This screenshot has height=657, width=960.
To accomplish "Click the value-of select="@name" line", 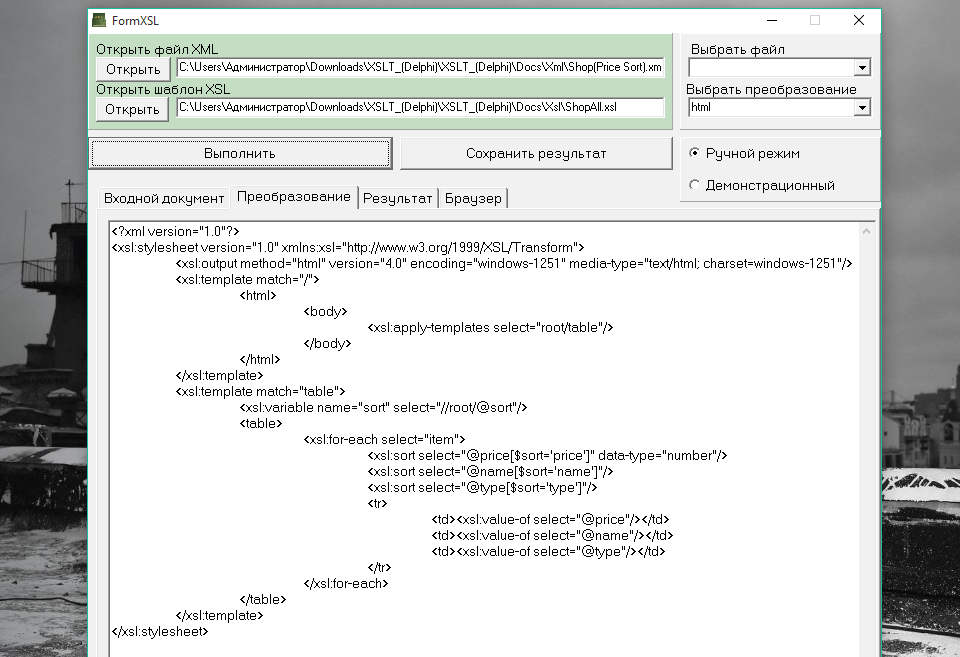I will tap(552, 535).
